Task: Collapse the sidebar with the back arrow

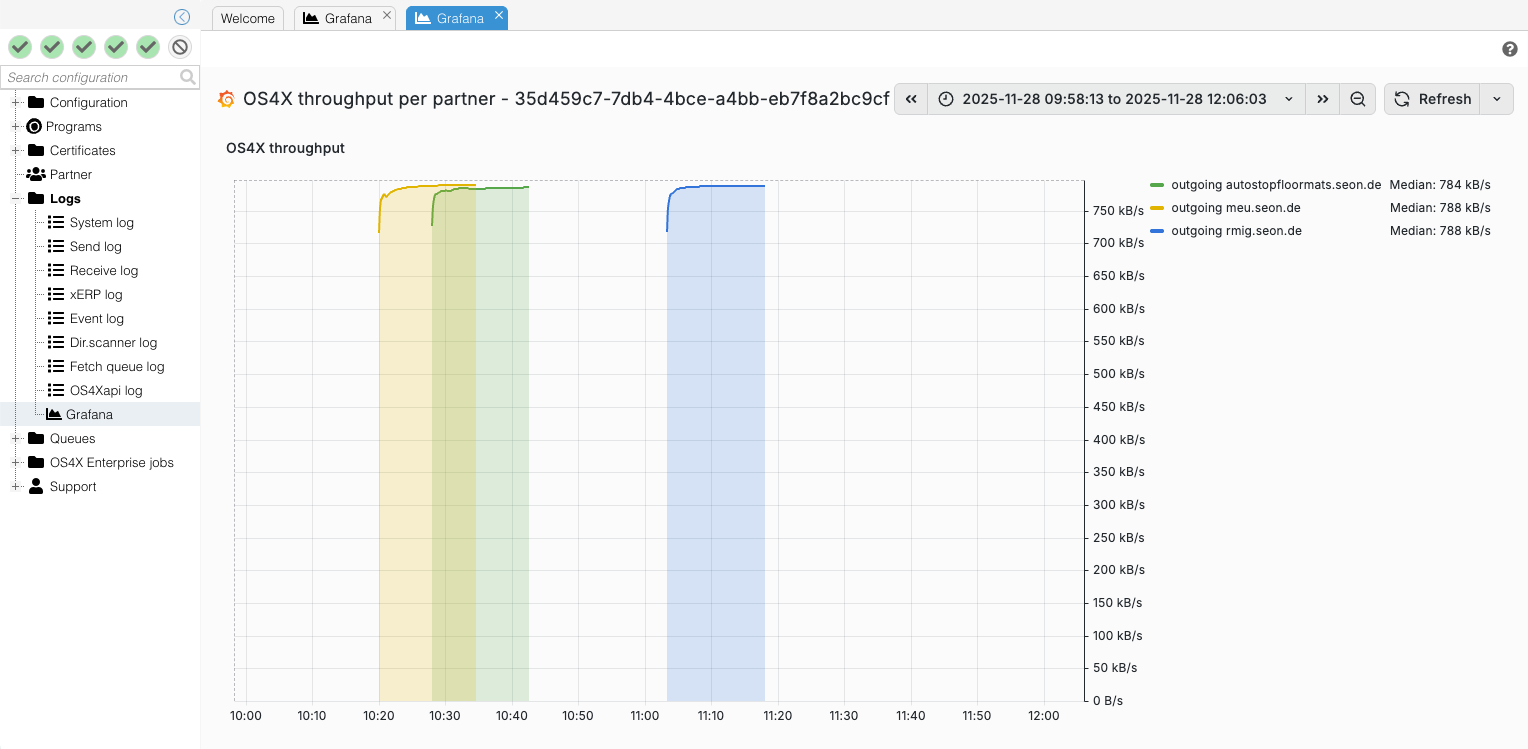Action: pos(181,17)
